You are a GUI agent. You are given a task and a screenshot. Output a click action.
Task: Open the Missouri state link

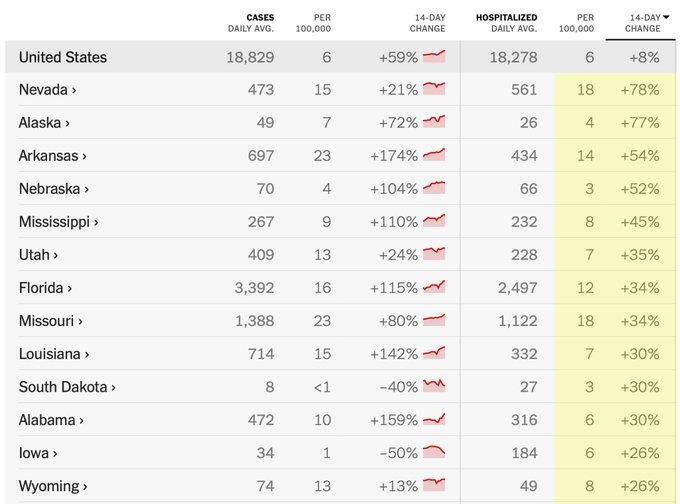click(50, 321)
